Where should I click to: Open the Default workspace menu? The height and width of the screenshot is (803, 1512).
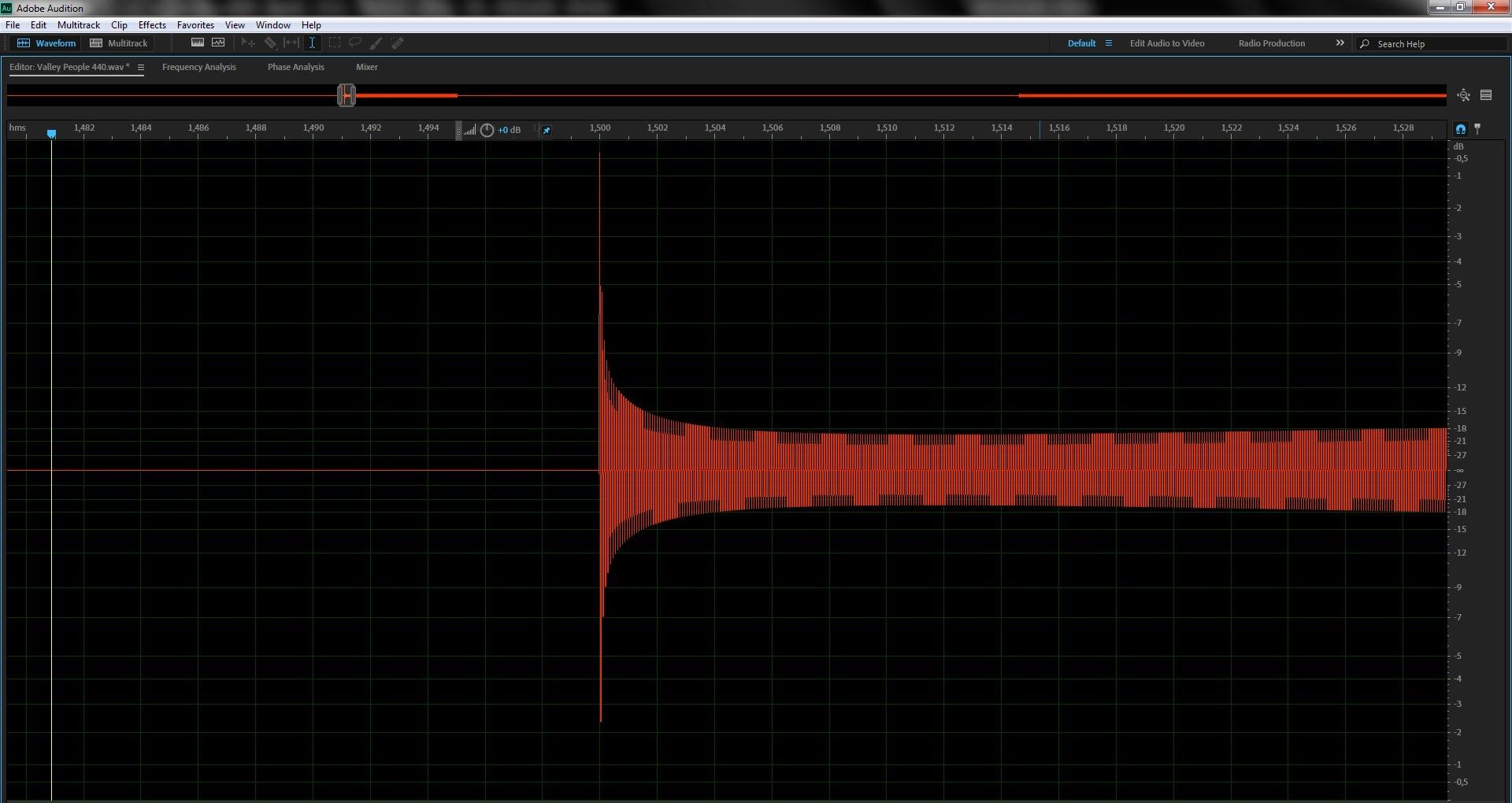pos(1109,43)
